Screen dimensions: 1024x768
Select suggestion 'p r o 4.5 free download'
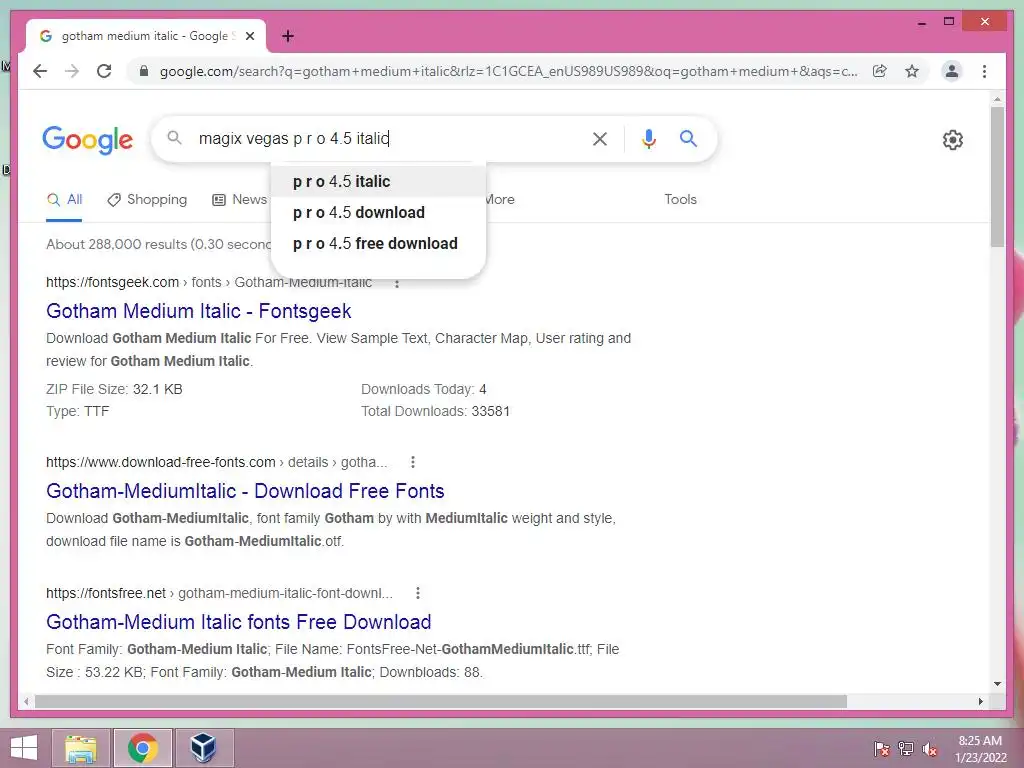(x=378, y=244)
